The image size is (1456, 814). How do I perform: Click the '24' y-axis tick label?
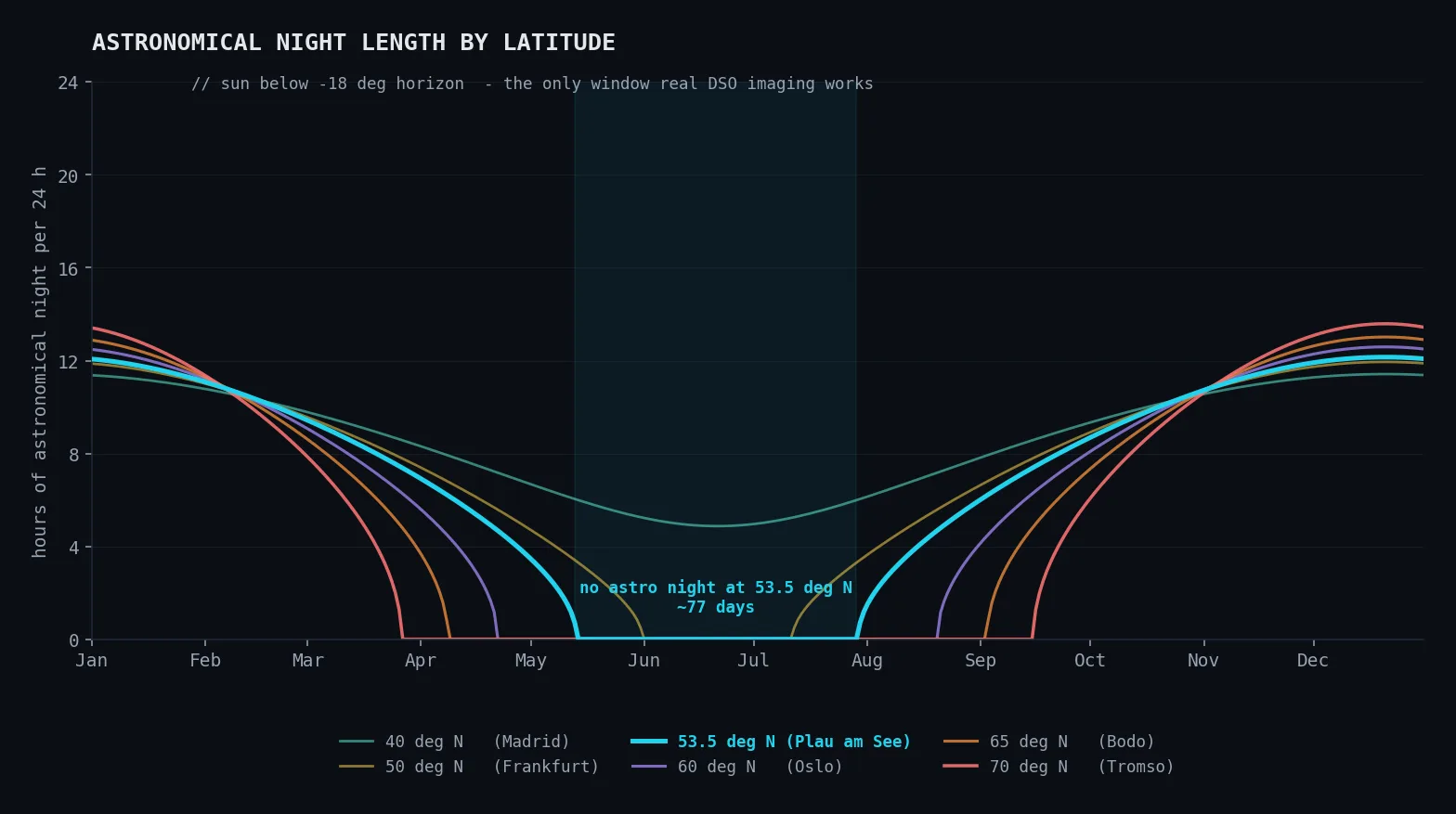pyautogui.click(x=68, y=84)
